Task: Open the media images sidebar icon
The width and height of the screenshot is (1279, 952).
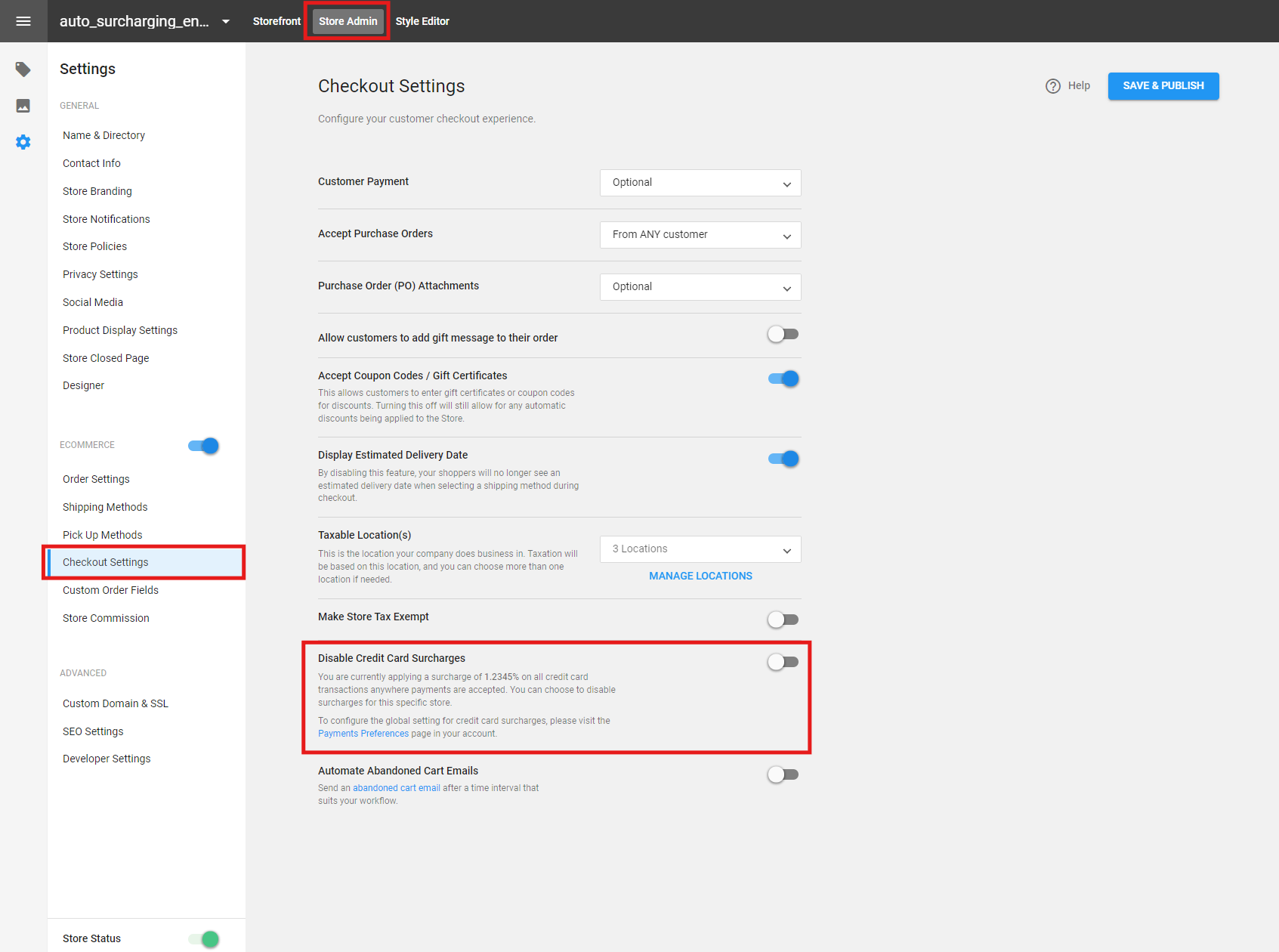Action: click(23, 105)
